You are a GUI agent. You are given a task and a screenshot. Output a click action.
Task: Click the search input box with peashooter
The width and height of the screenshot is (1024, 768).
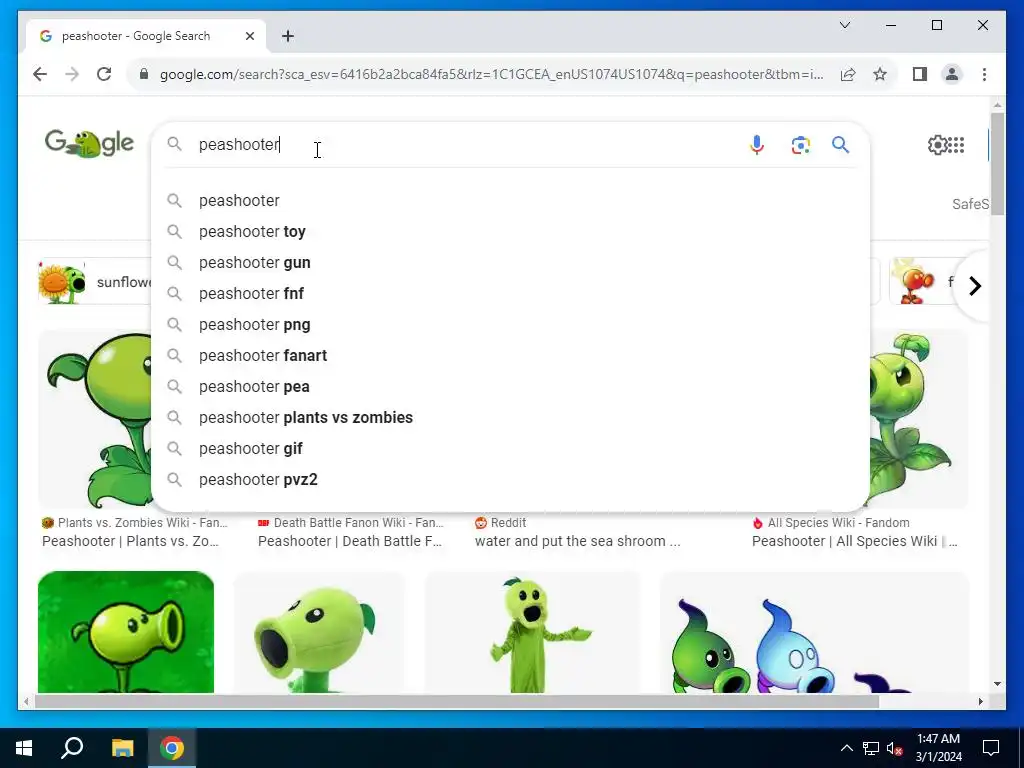click(x=457, y=144)
